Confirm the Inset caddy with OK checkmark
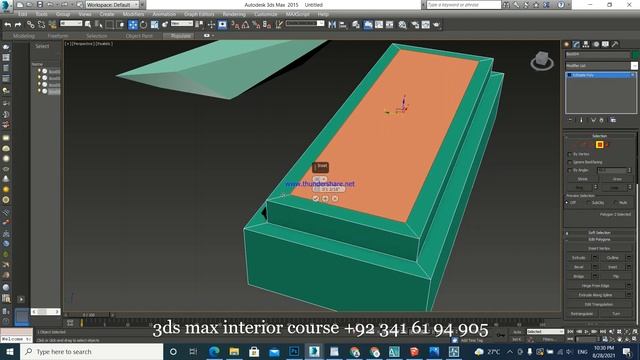 [316, 198]
